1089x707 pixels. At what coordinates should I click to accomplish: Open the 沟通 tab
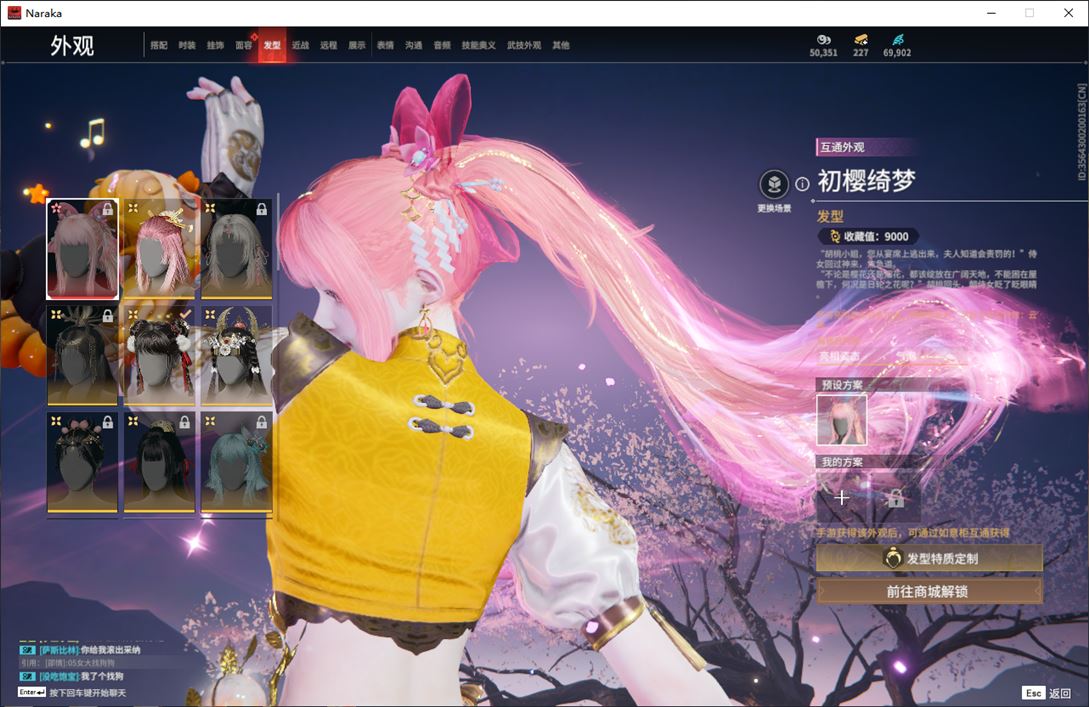point(414,45)
